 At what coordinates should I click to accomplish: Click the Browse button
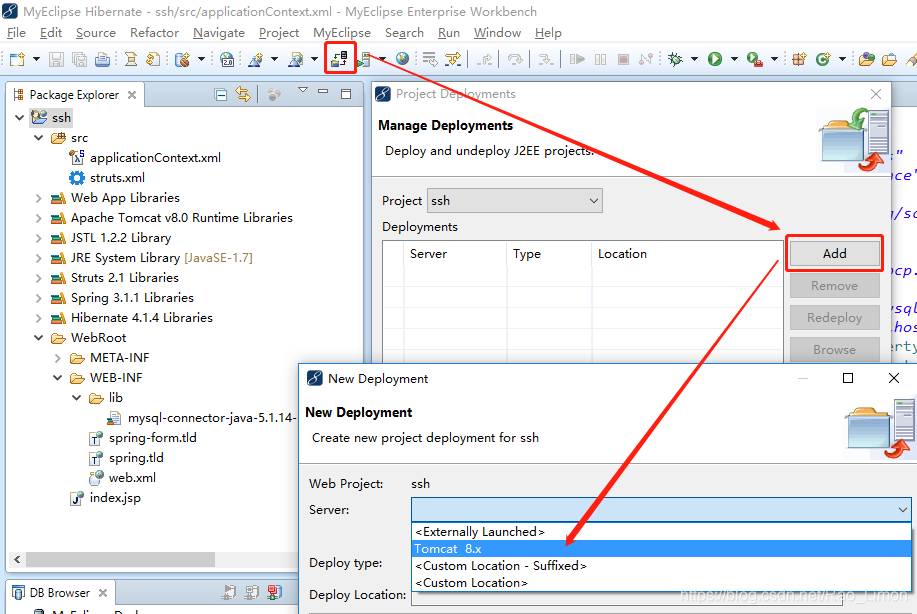tap(835, 350)
